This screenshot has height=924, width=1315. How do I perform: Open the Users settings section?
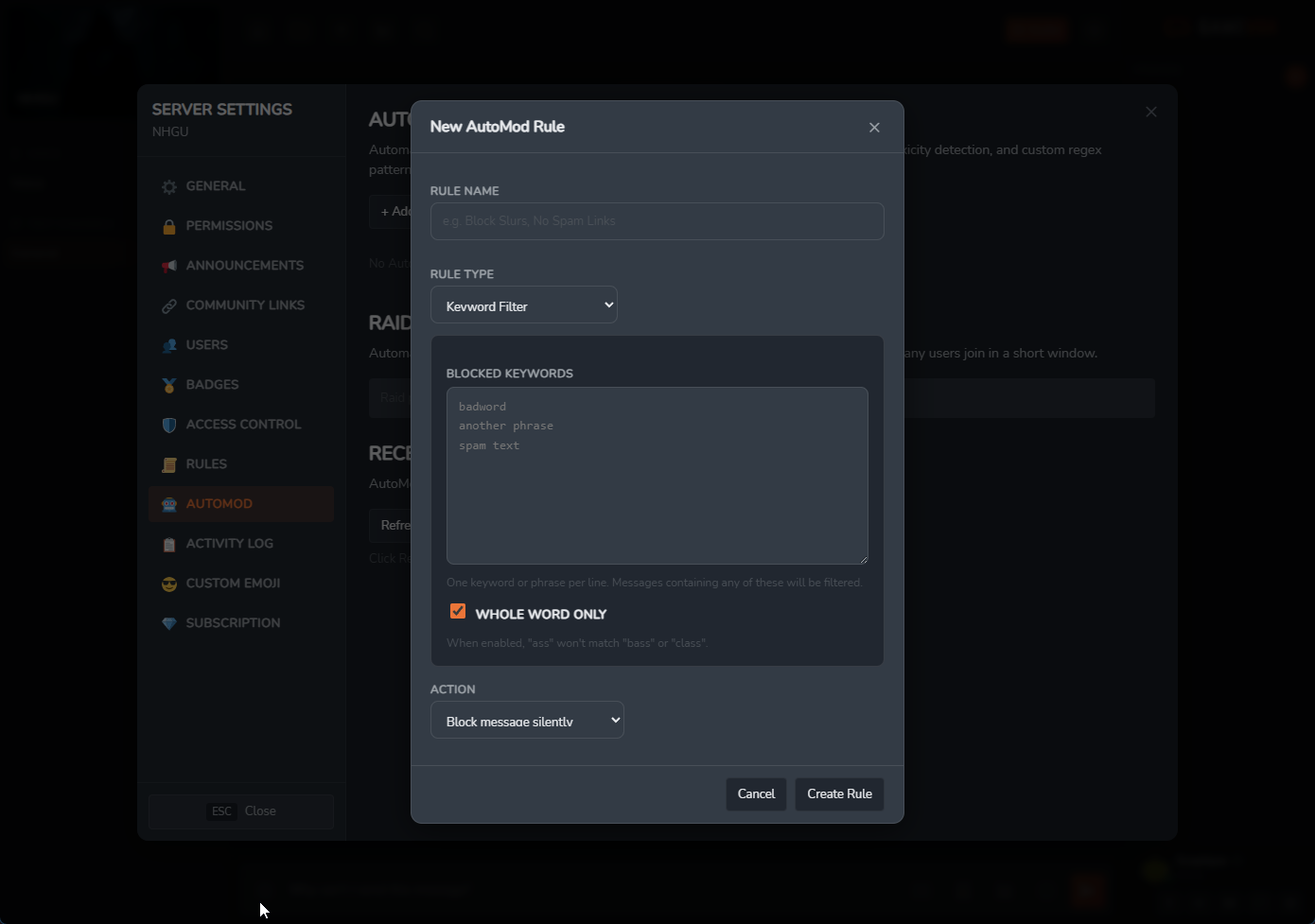(x=206, y=345)
